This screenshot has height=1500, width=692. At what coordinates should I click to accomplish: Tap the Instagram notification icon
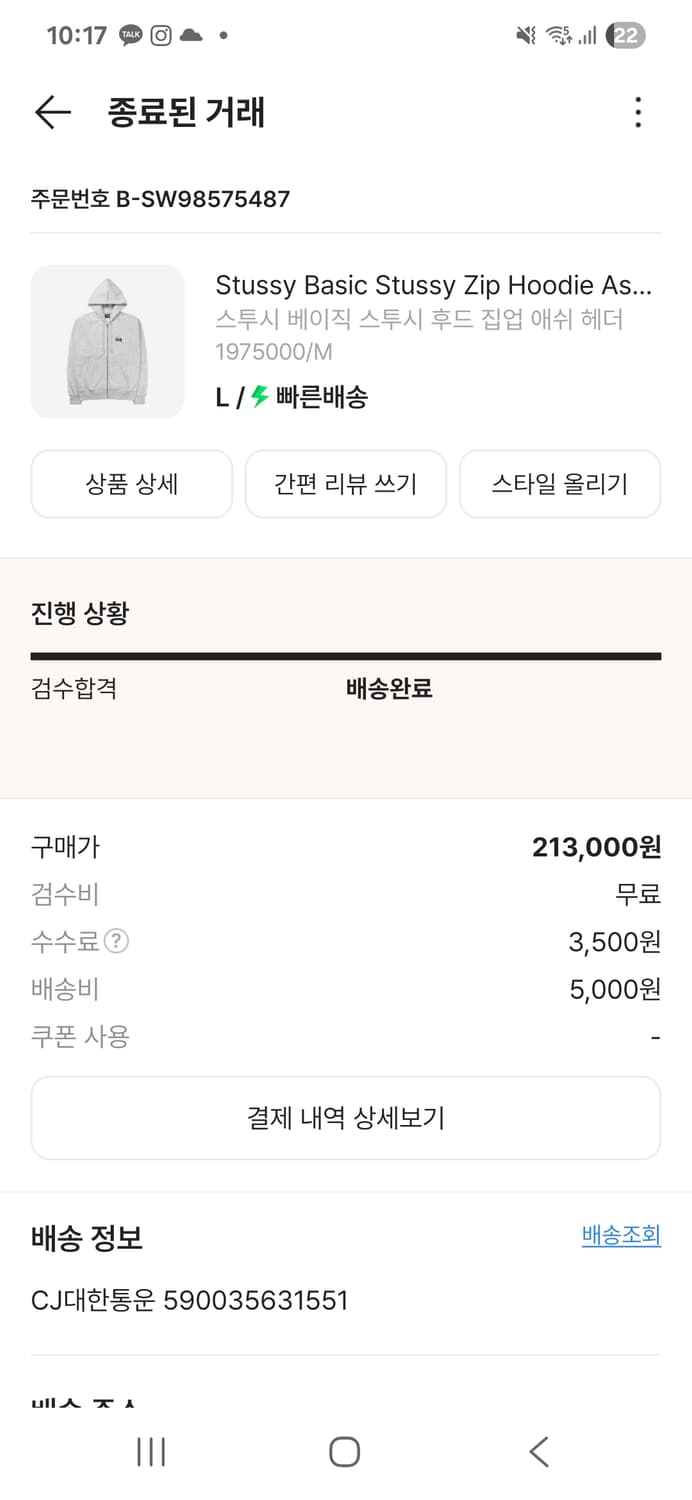click(x=161, y=36)
